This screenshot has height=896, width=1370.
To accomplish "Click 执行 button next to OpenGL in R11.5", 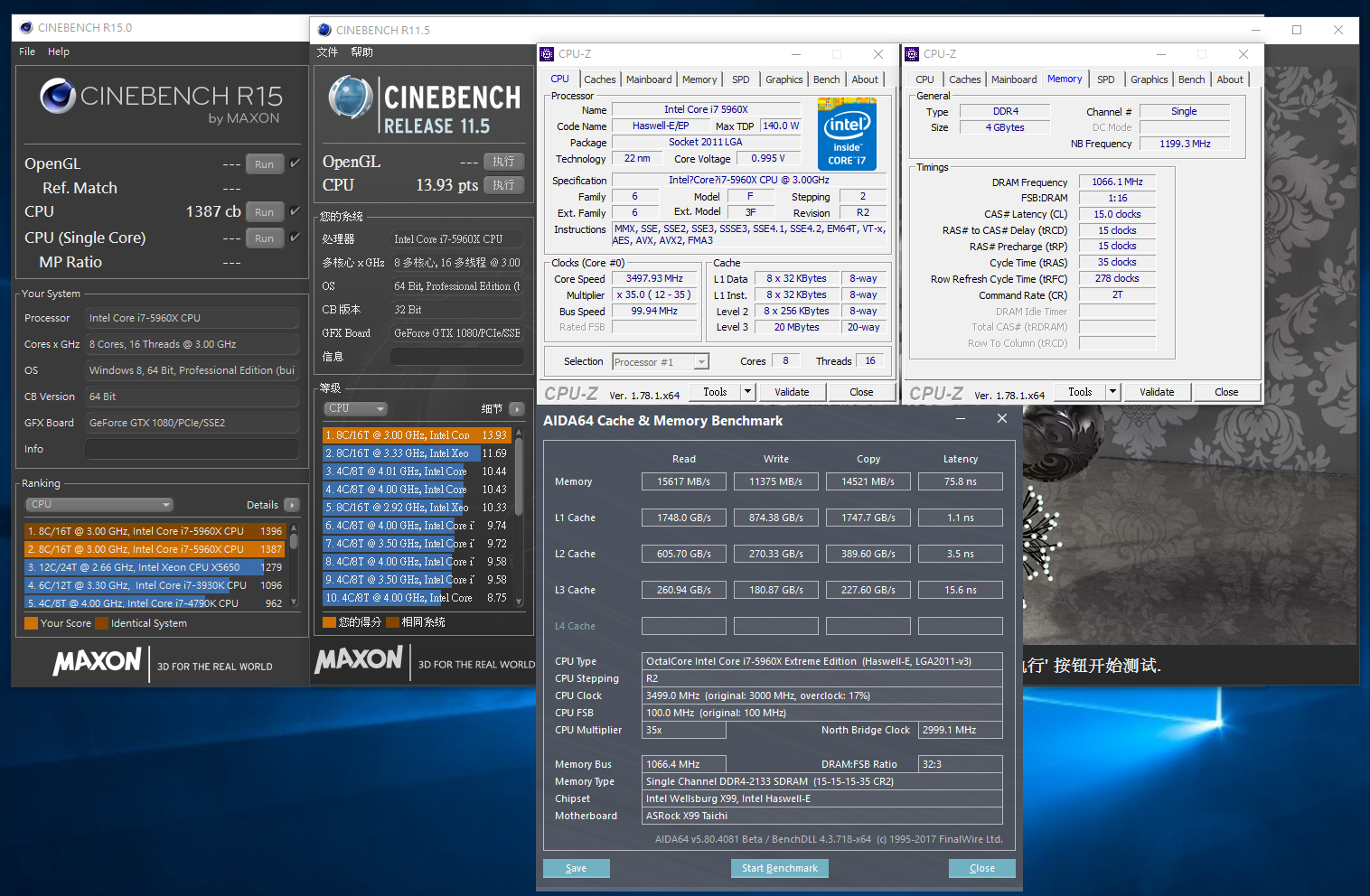I will (x=504, y=162).
